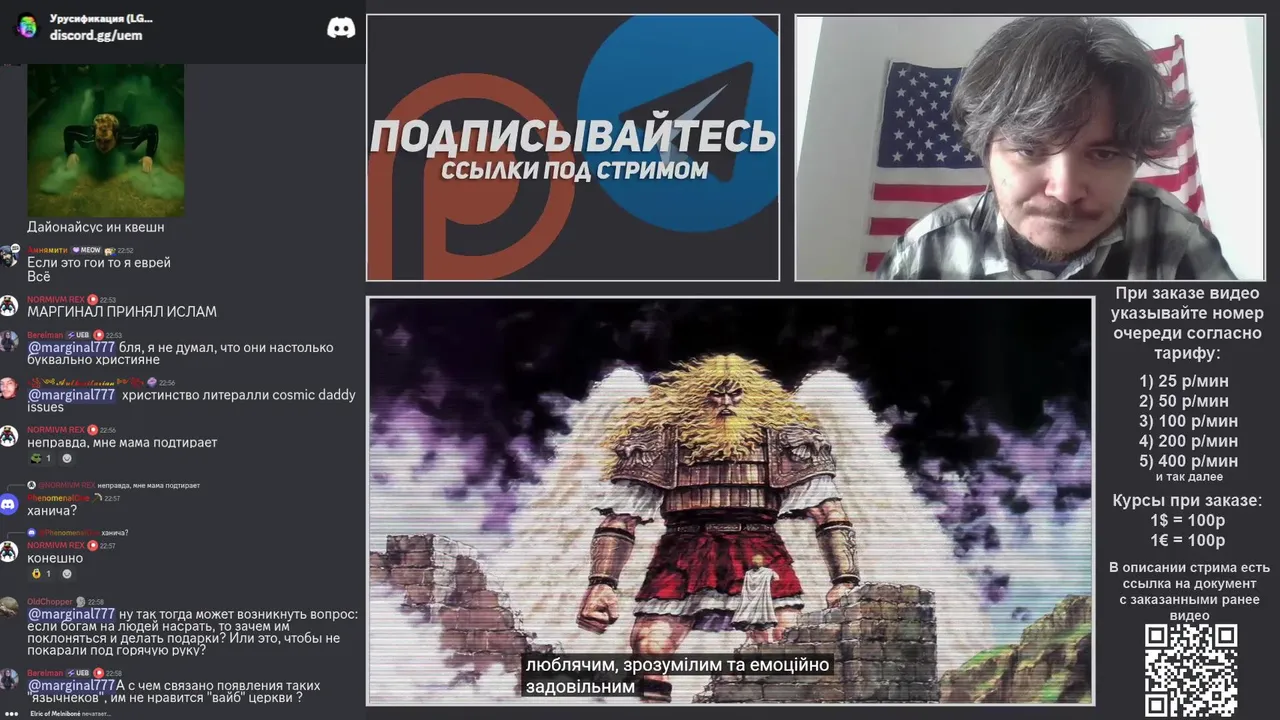Select the price row 1) 25 р/мин
The width and height of the screenshot is (1280, 720).
(1184, 381)
